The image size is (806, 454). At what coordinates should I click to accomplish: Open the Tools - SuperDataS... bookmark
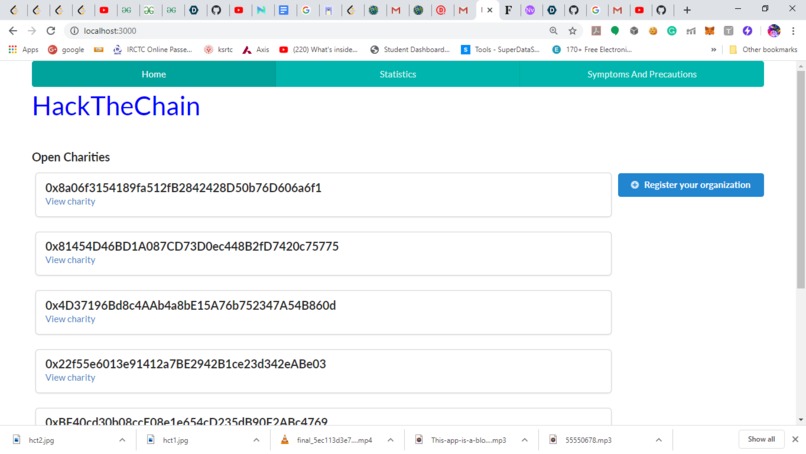(x=500, y=49)
